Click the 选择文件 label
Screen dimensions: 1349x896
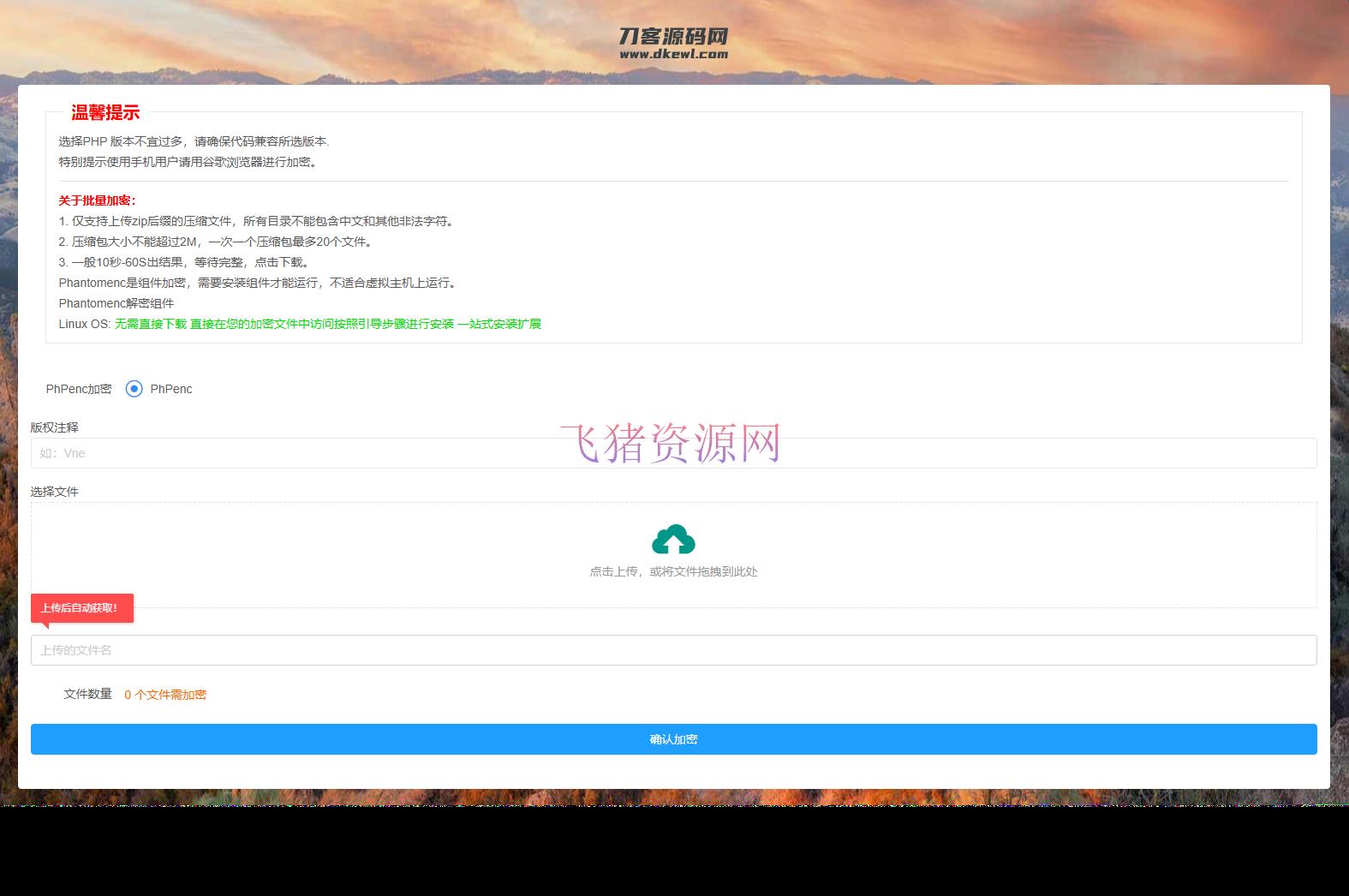pos(55,492)
